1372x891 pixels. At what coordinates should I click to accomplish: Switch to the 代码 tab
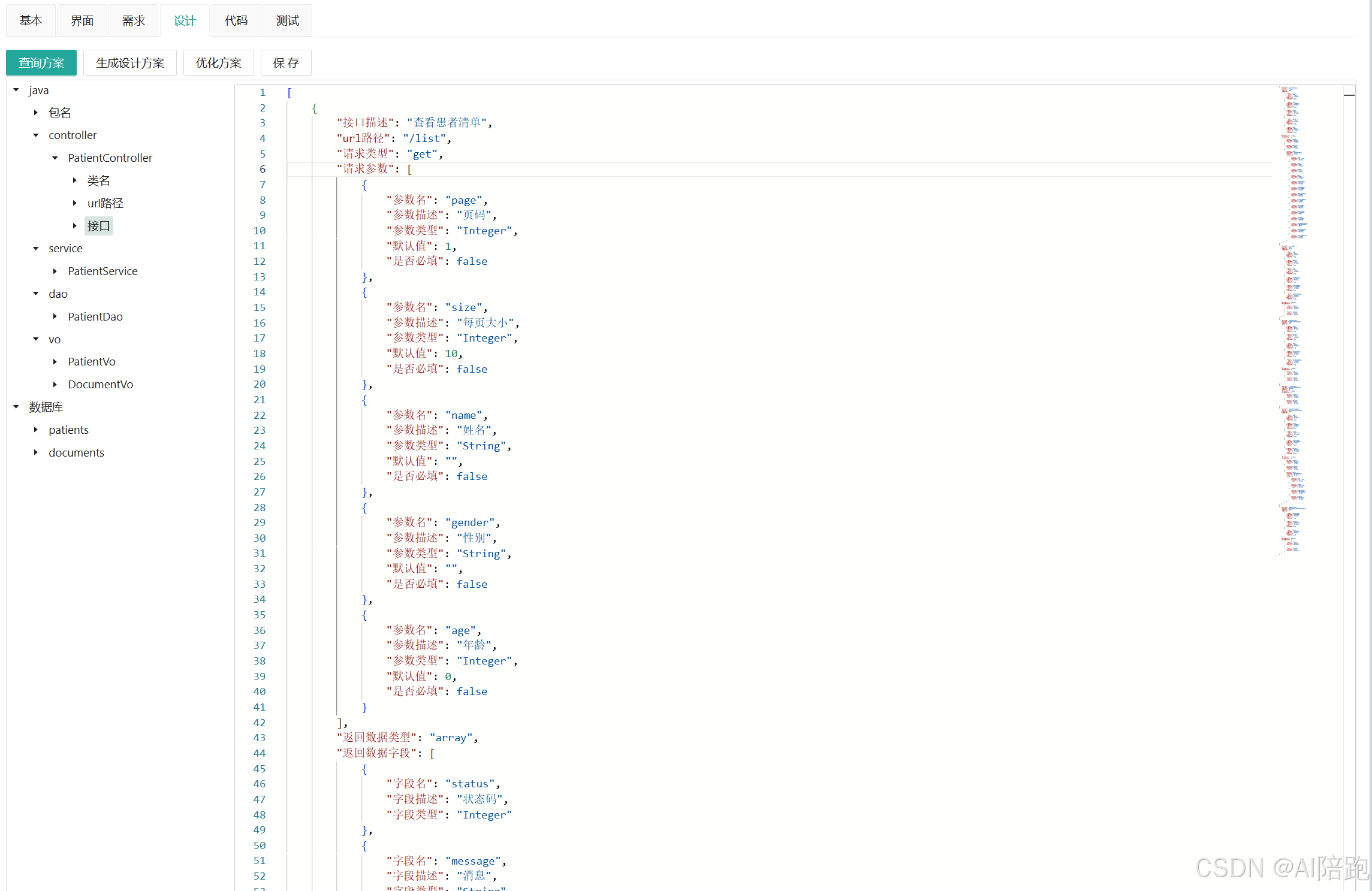point(236,20)
